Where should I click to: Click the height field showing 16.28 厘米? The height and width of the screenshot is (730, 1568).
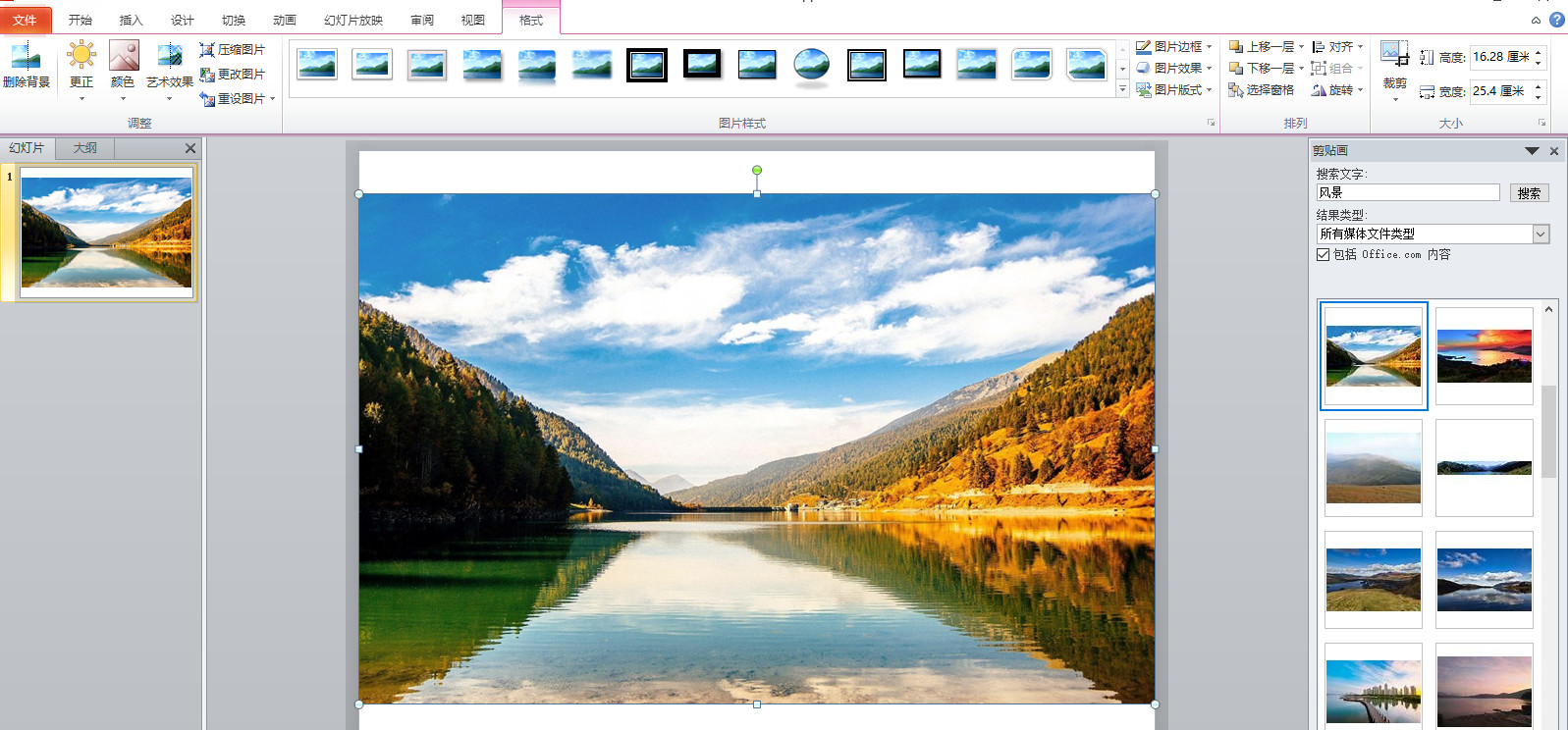tap(1501, 57)
